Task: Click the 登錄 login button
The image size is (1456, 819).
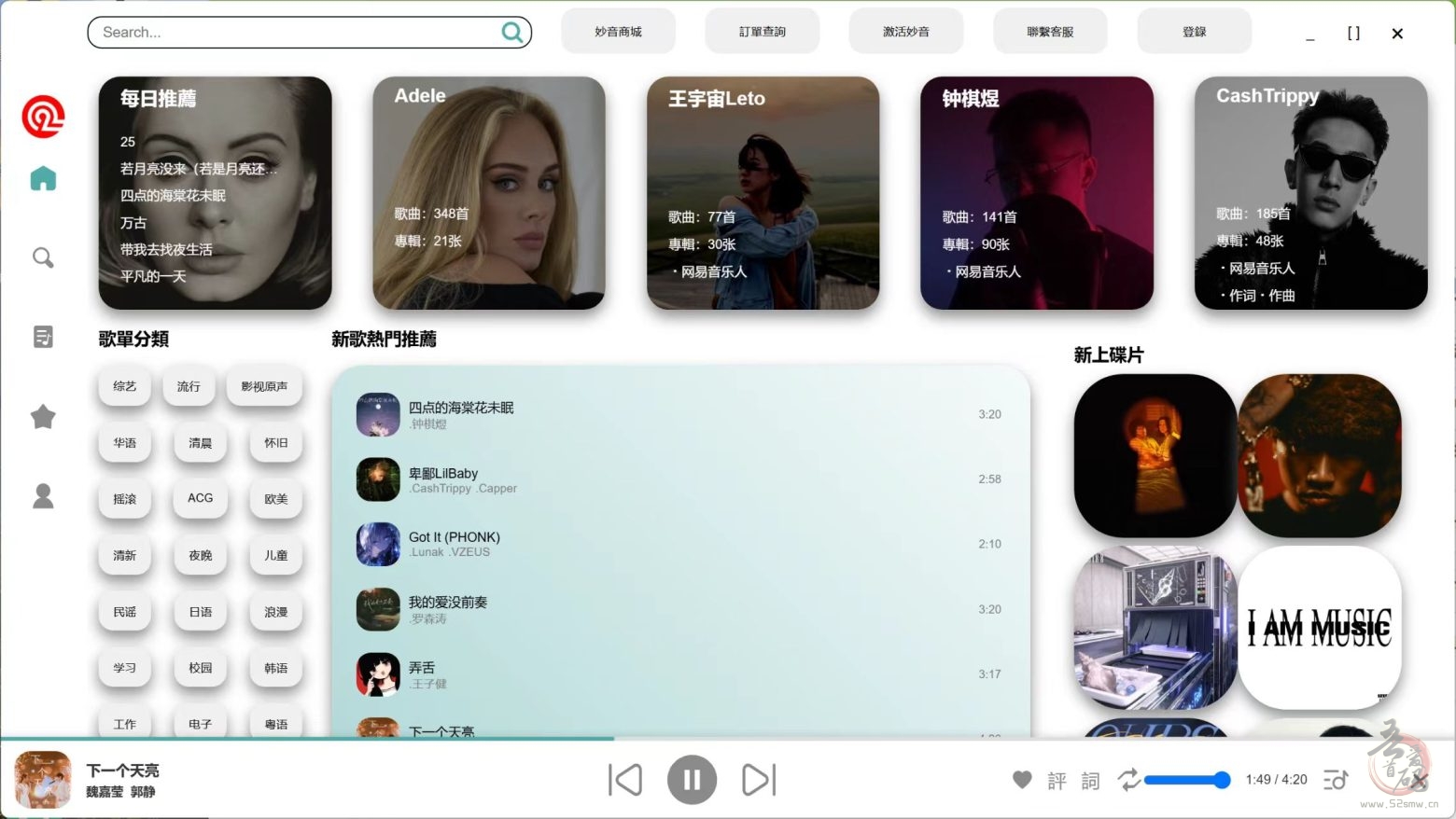Action: click(1194, 32)
